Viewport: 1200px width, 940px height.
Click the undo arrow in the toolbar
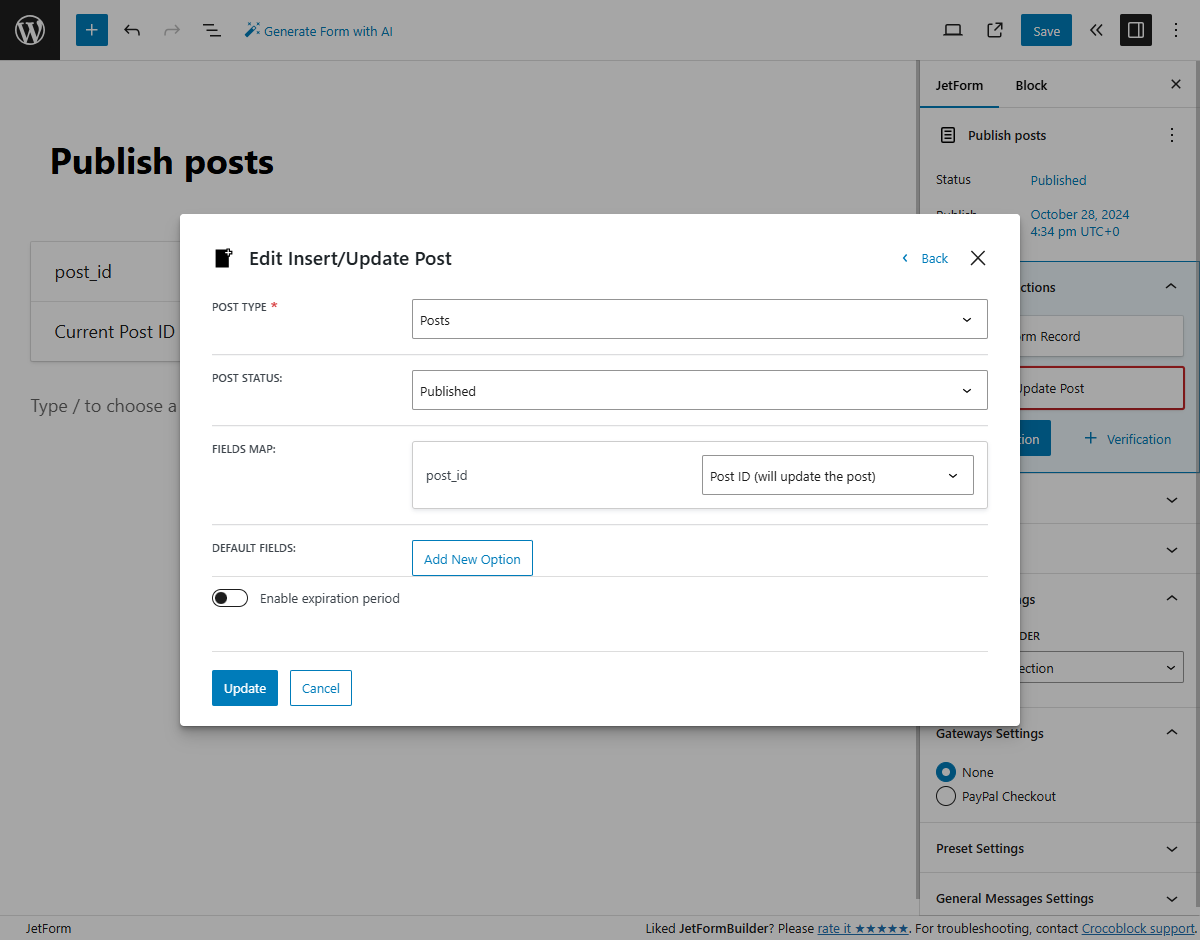click(x=132, y=30)
